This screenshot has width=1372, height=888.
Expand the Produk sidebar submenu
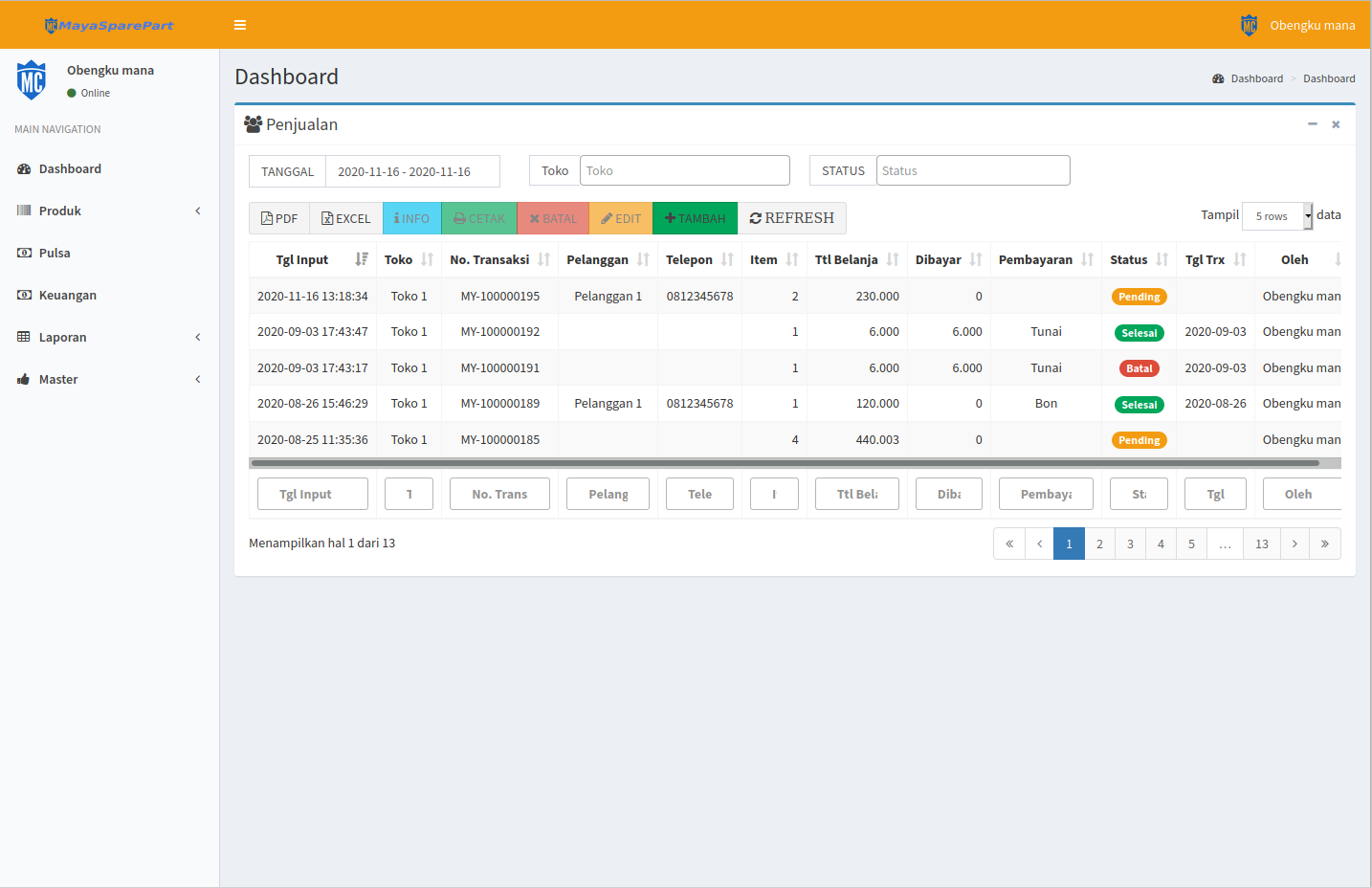(x=109, y=211)
